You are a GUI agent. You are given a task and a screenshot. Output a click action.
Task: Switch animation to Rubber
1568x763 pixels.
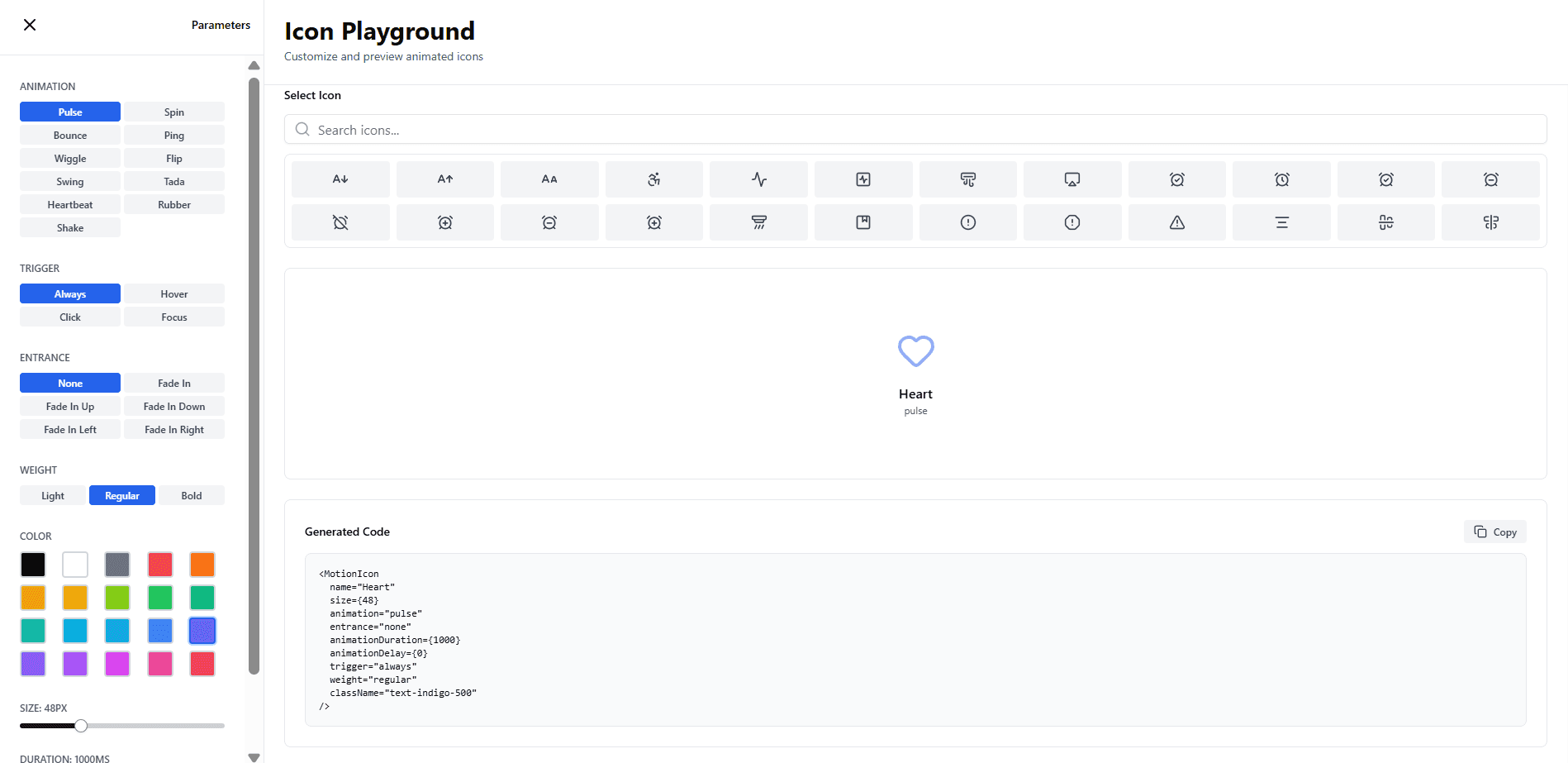(x=174, y=204)
